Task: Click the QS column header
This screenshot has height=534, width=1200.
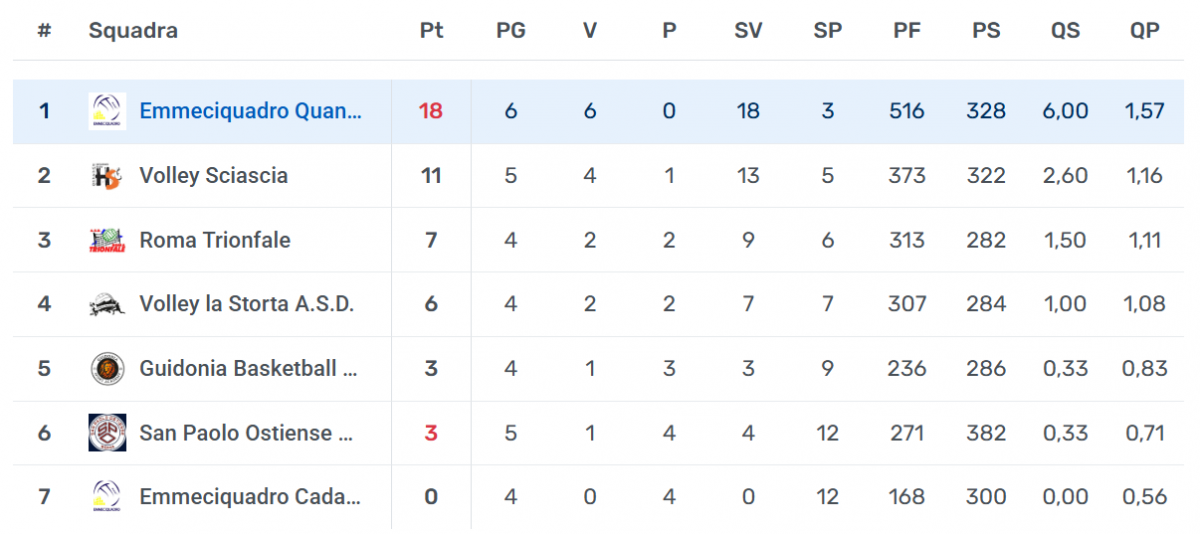Action: [x=1065, y=31]
